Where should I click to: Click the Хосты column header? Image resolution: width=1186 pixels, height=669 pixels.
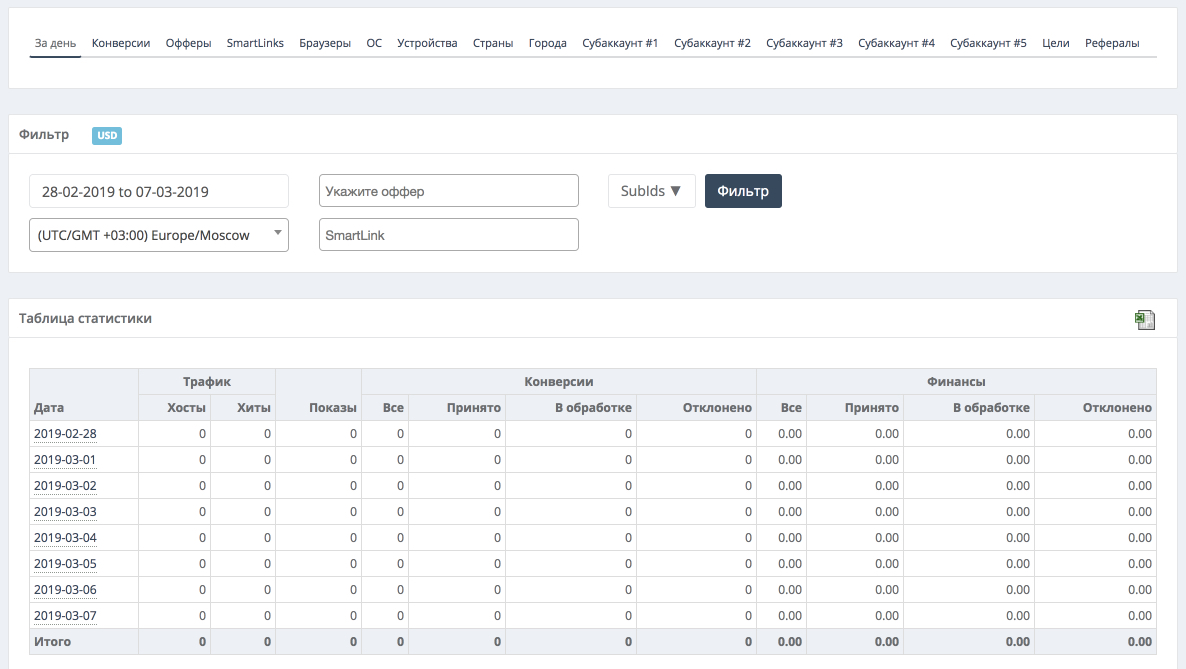187,408
